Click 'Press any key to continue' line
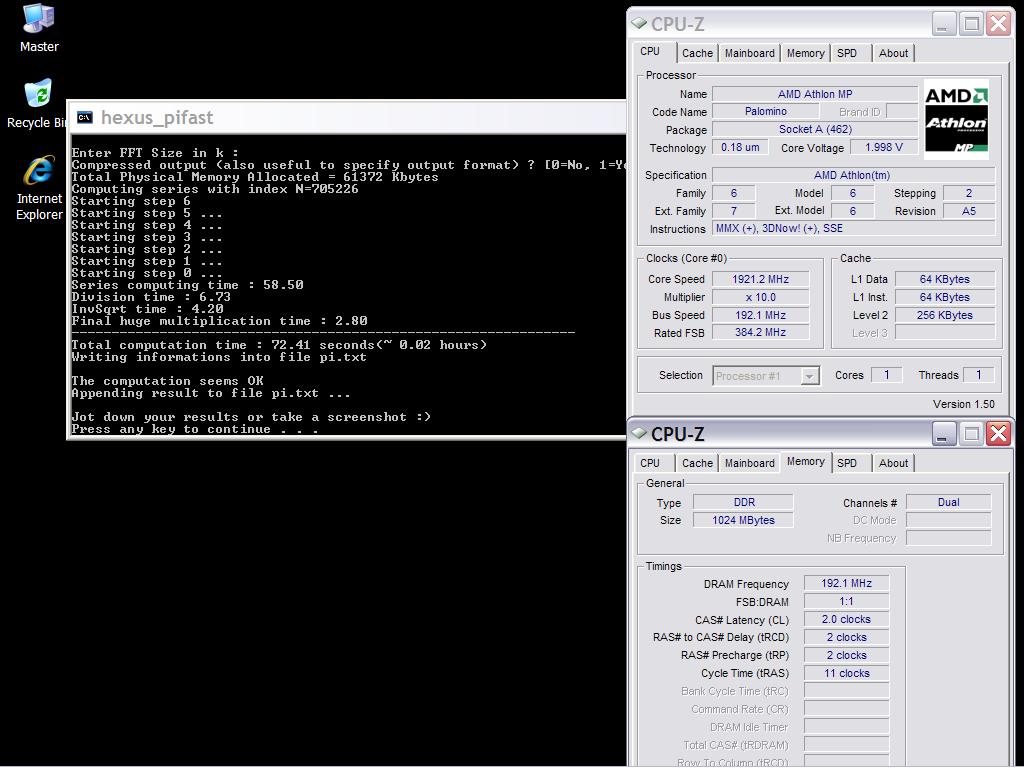 195,429
